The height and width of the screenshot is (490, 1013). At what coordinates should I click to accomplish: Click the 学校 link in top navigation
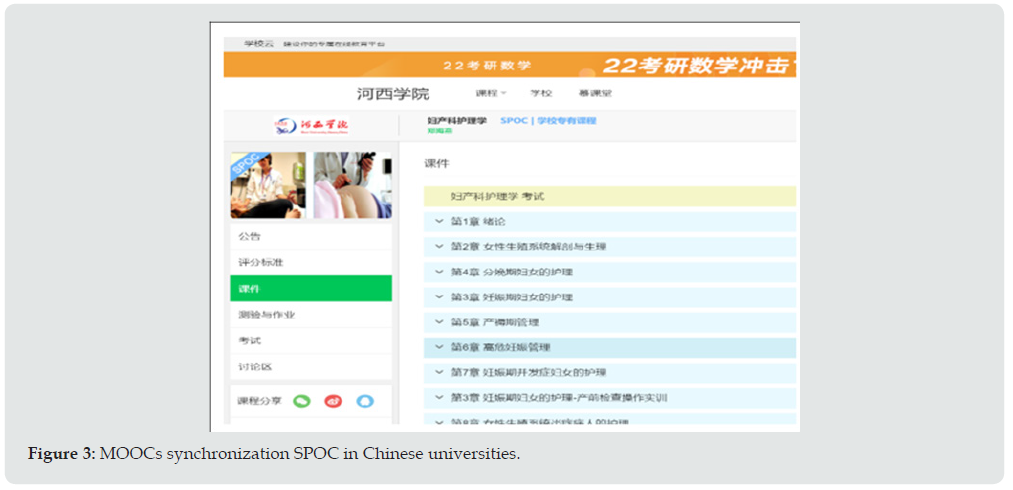coord(541,93)
